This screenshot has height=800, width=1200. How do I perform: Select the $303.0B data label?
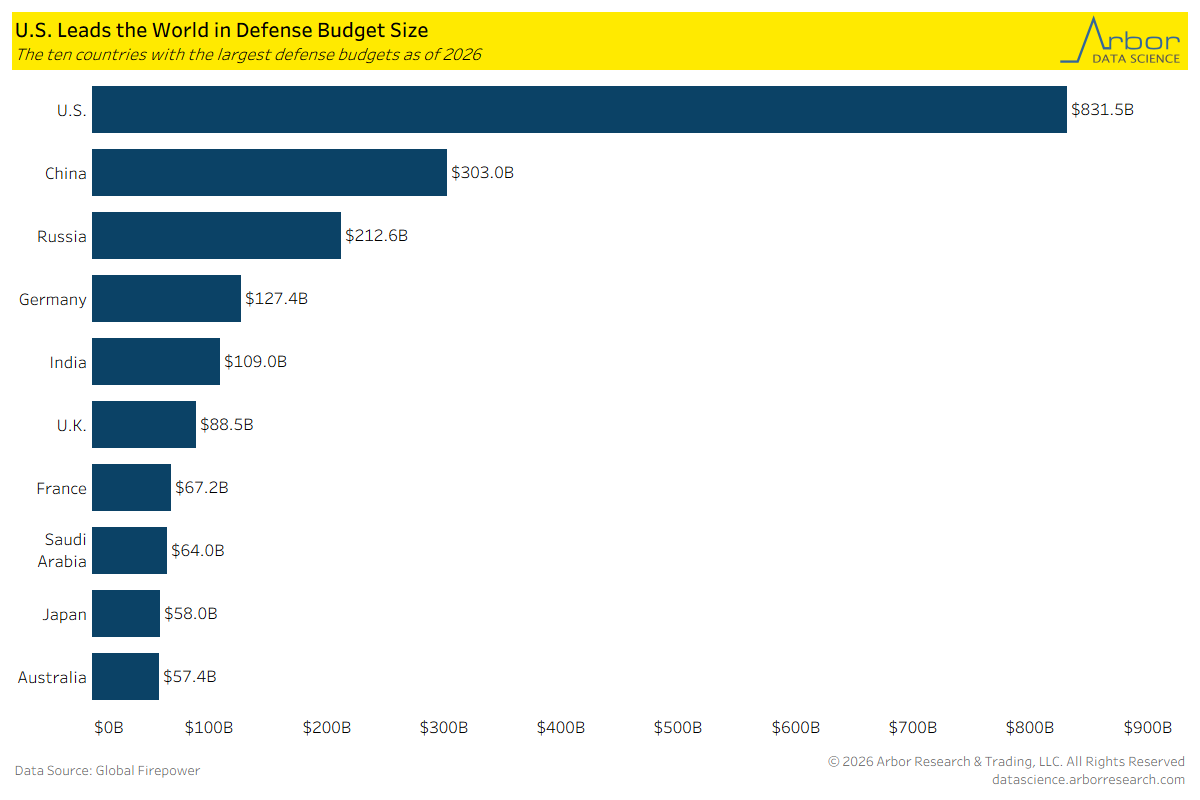[482, 173]
